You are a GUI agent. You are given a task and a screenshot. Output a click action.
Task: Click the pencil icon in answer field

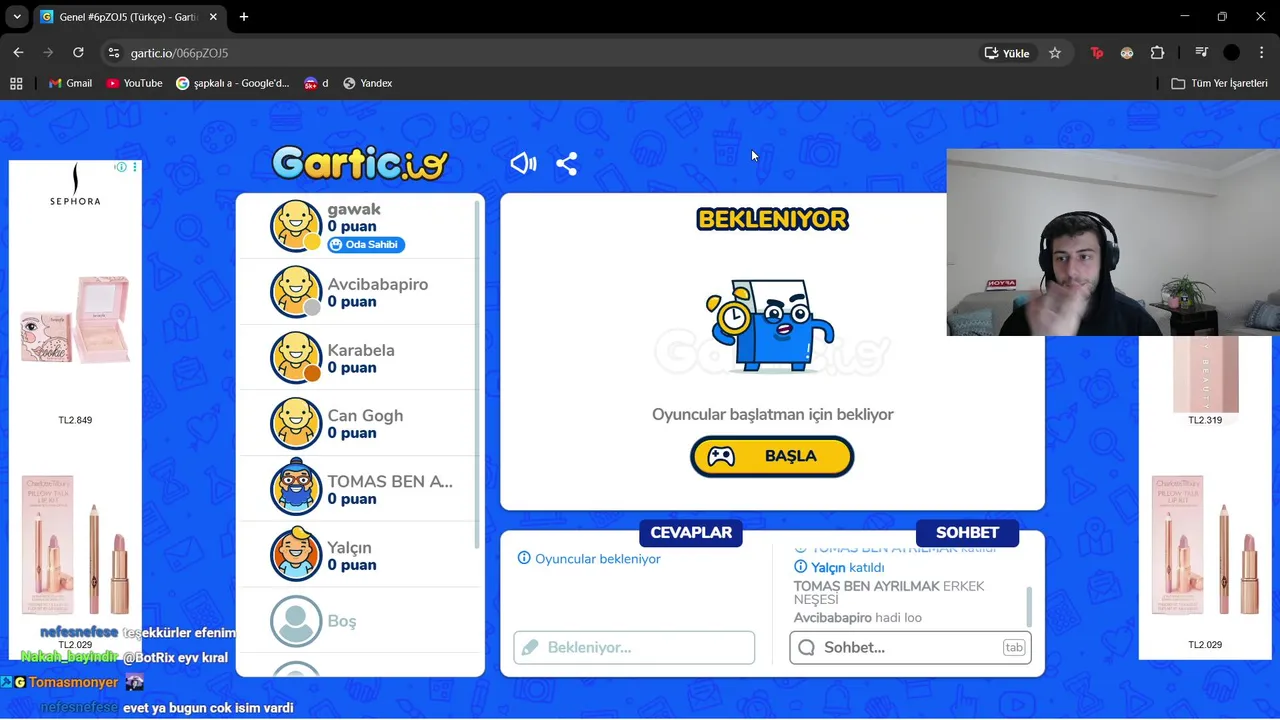(x=530, y=648)
